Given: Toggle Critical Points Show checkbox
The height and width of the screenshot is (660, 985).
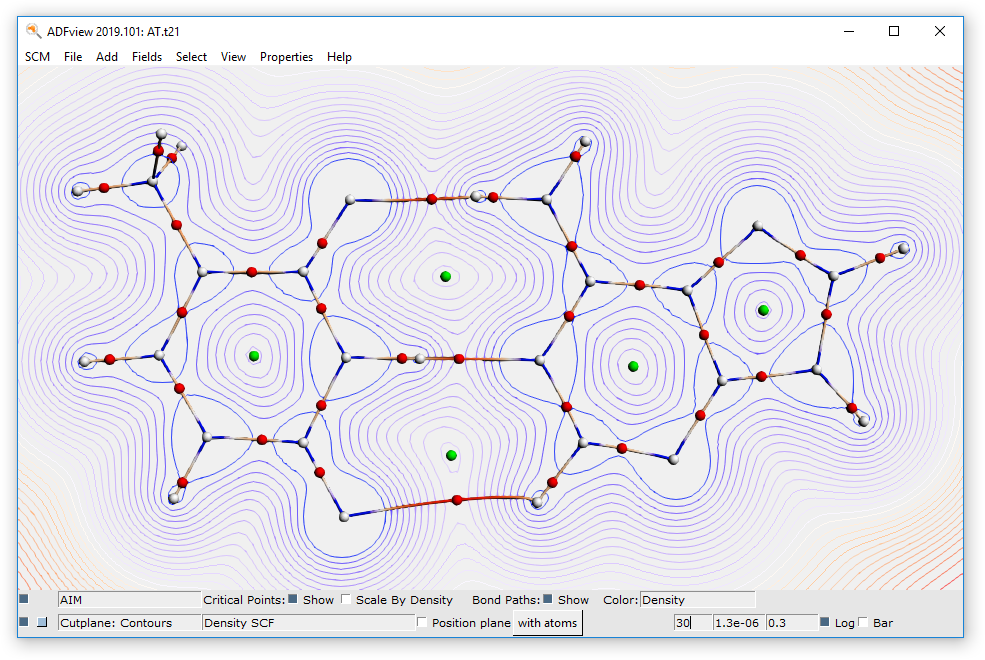Looking at the screenshot, I should click(x=293, y=599).
